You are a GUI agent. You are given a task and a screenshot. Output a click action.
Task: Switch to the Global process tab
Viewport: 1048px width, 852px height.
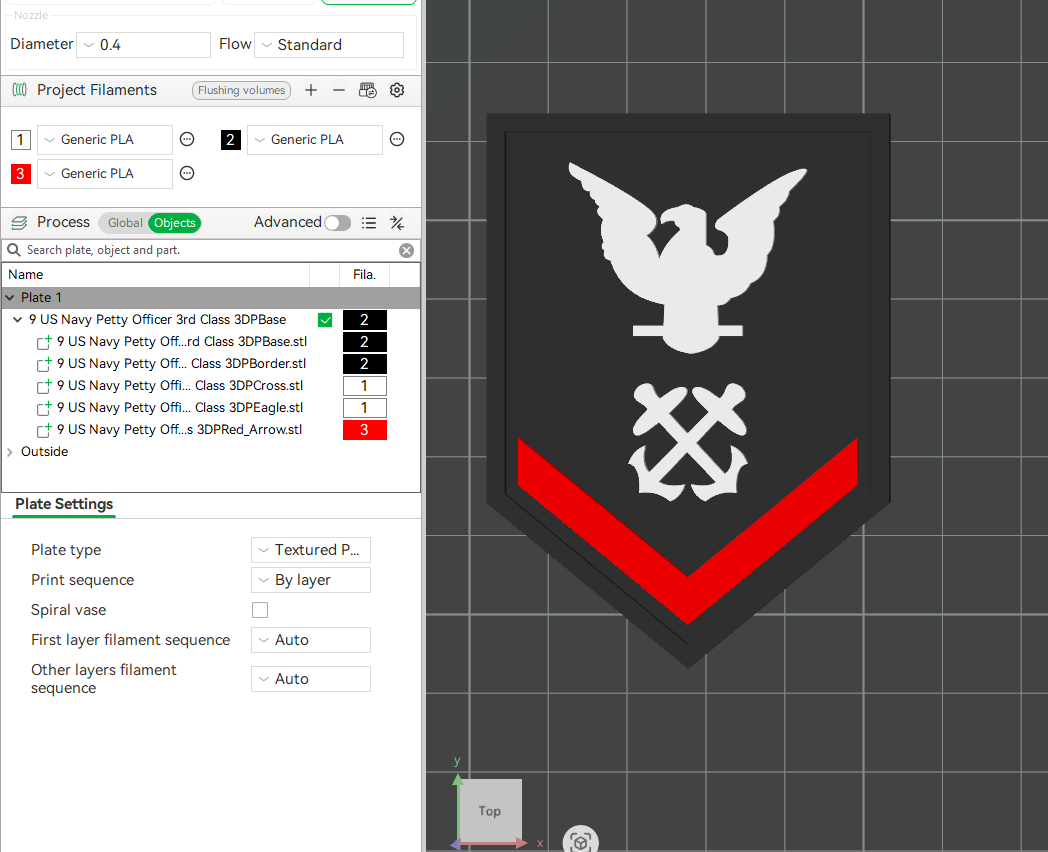[124, 223]
